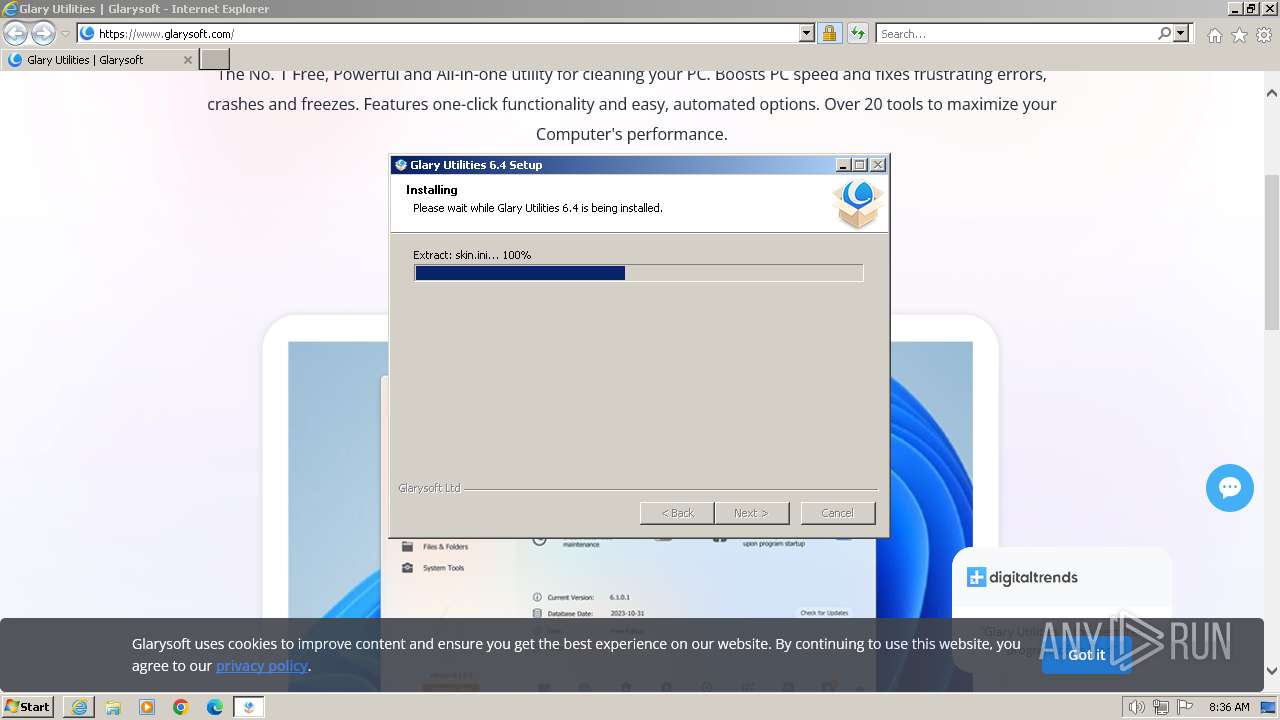Click the installation progress bar
The width and height of the screenshot is (1280, 720).
[638, 273]
